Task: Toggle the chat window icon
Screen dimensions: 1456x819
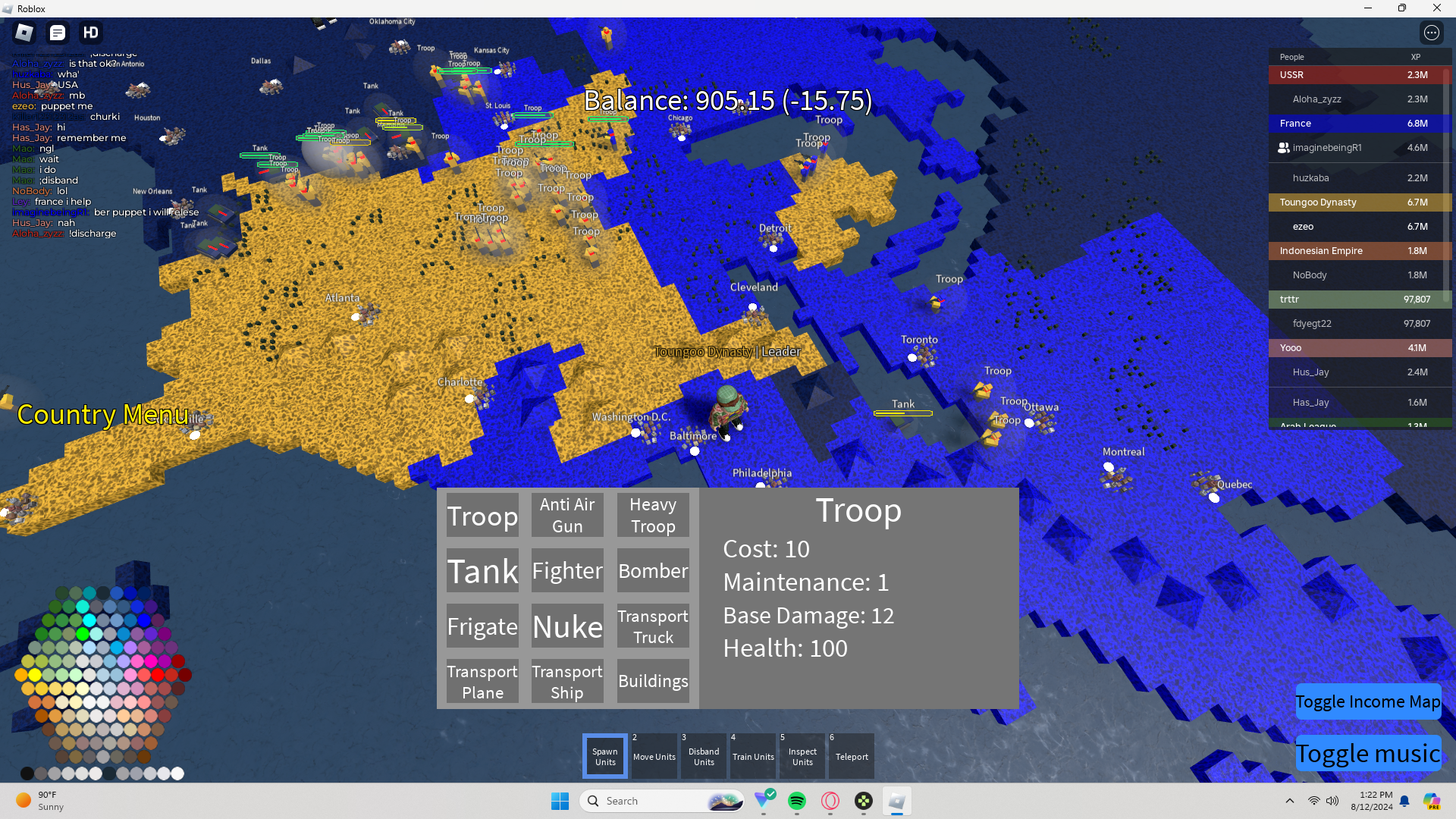Action: (58, 33)
